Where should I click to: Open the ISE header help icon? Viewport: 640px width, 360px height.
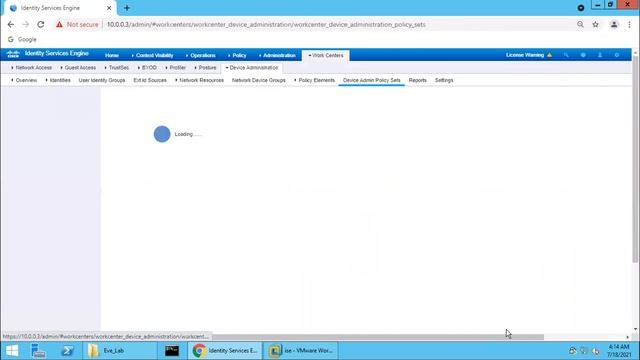[583, 55]
